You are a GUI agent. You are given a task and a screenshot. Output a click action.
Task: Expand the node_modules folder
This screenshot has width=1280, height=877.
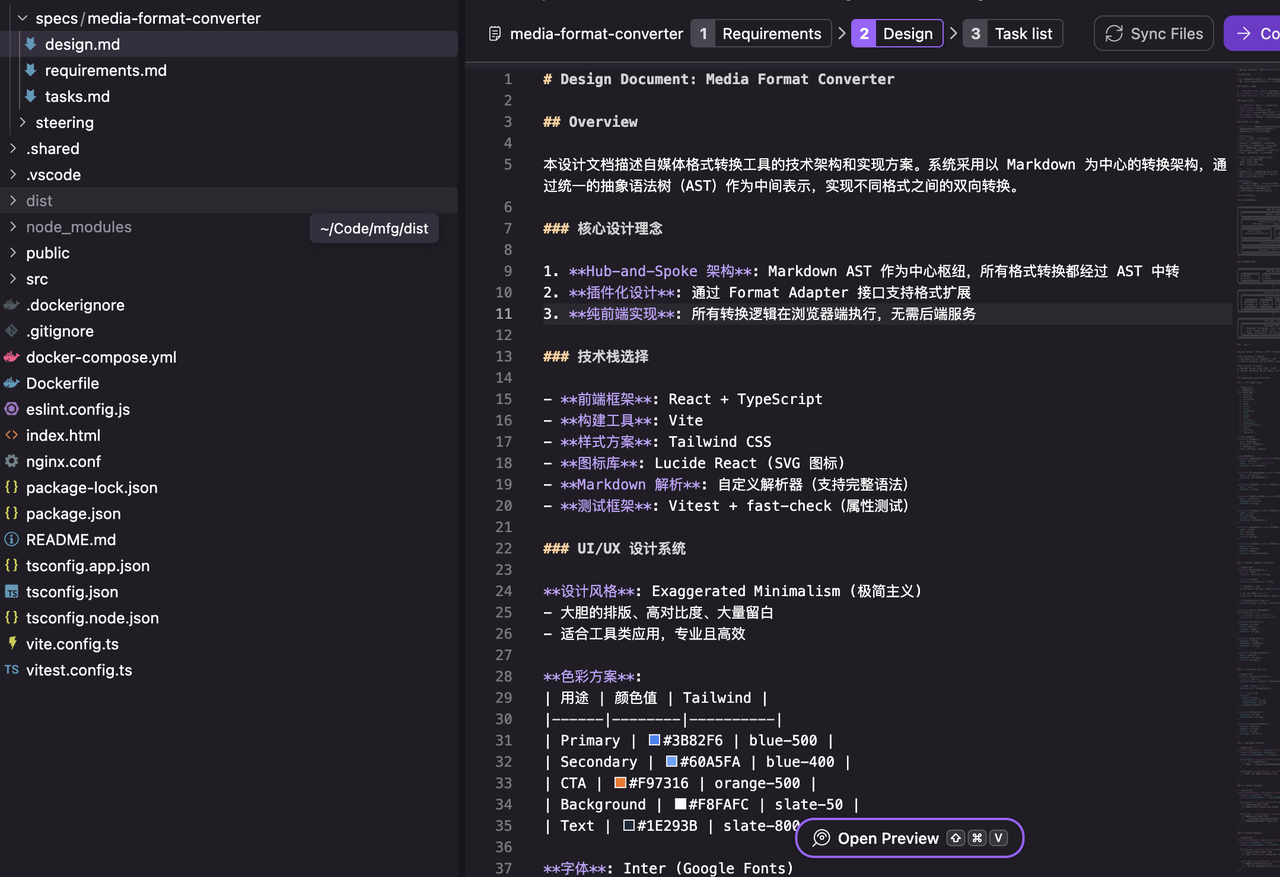click(x=13, y=227)
